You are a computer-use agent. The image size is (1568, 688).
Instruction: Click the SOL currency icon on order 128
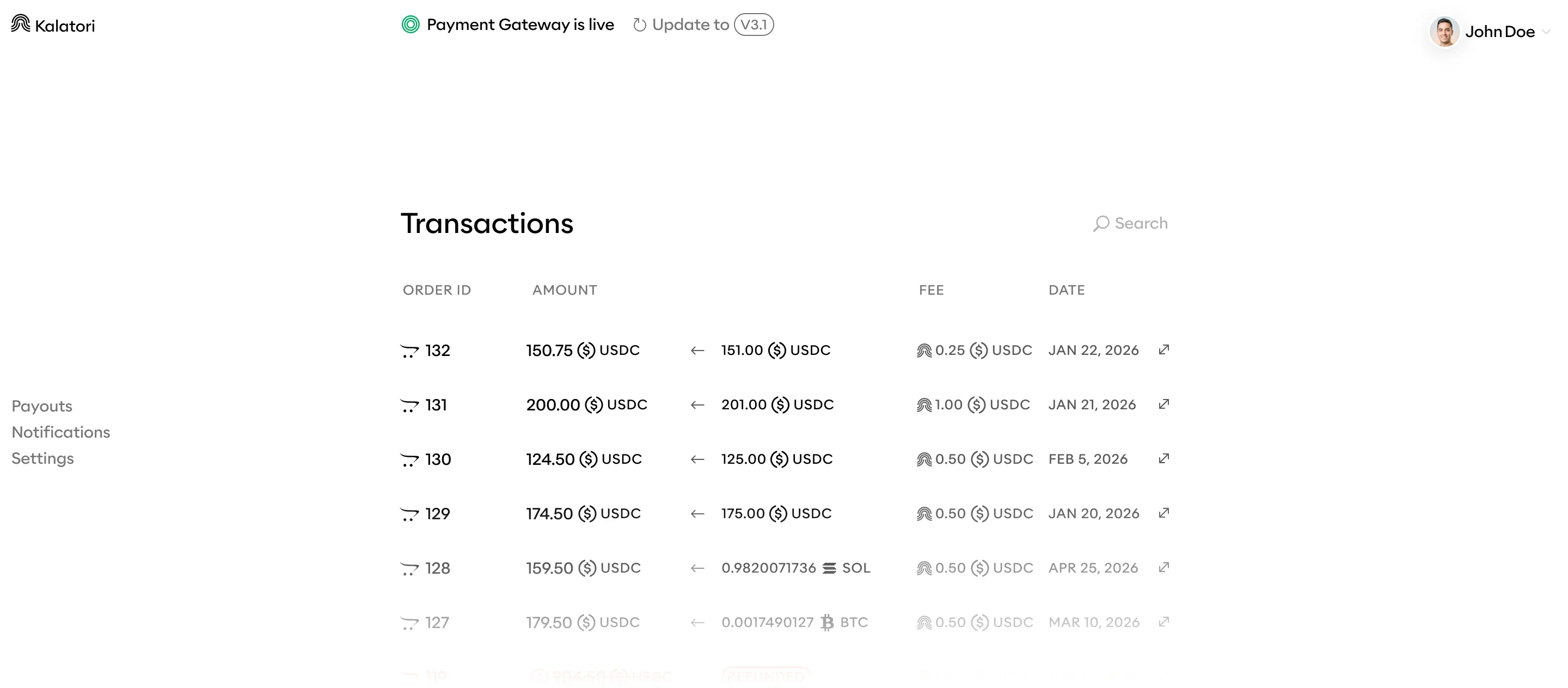[830, 567]
